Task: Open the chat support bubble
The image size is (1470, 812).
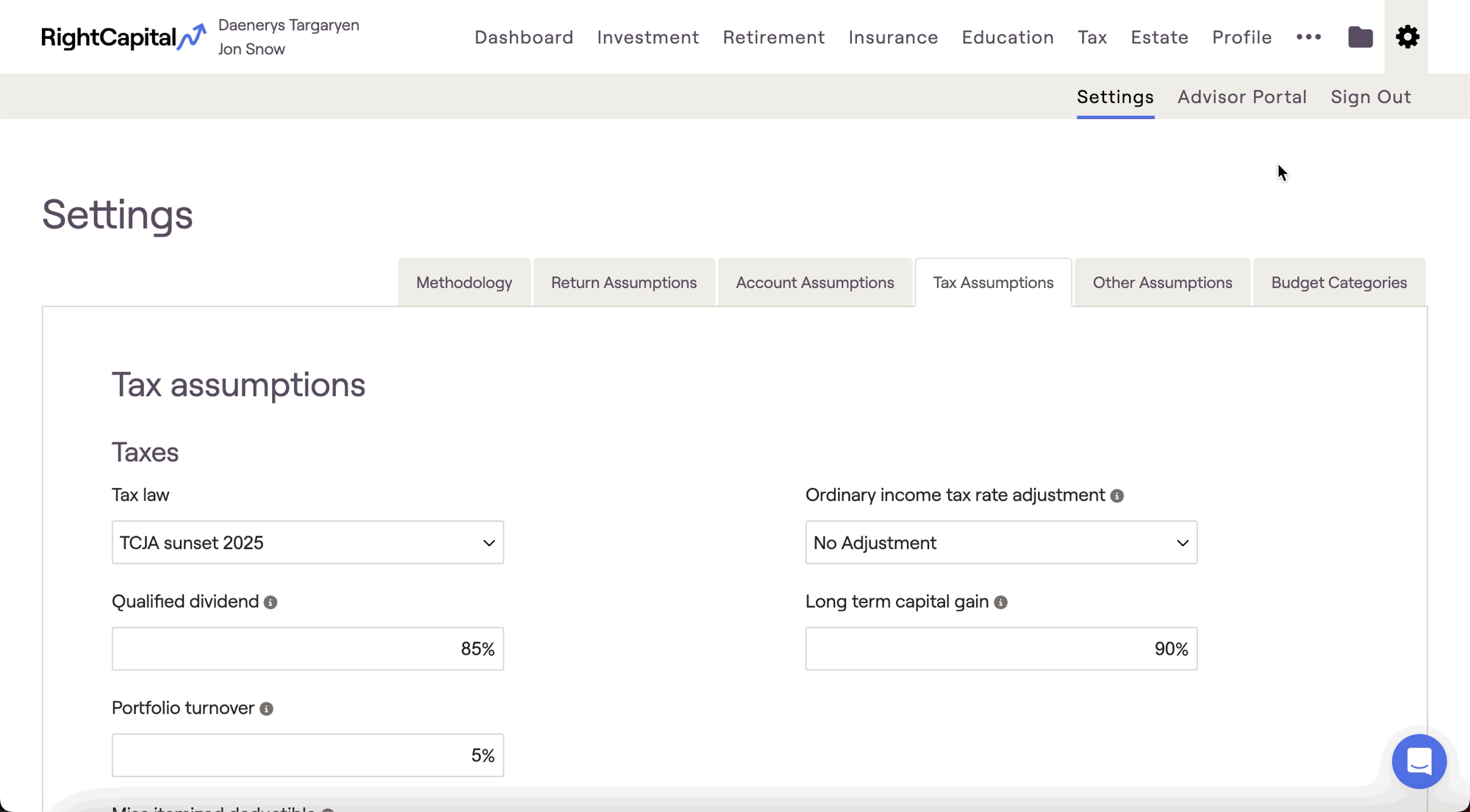Action: 1419,761
